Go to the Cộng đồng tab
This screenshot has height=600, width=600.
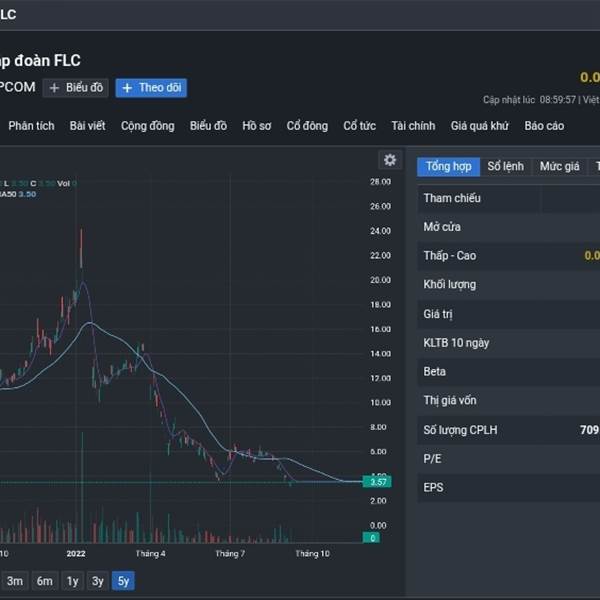tap(147, 126)
